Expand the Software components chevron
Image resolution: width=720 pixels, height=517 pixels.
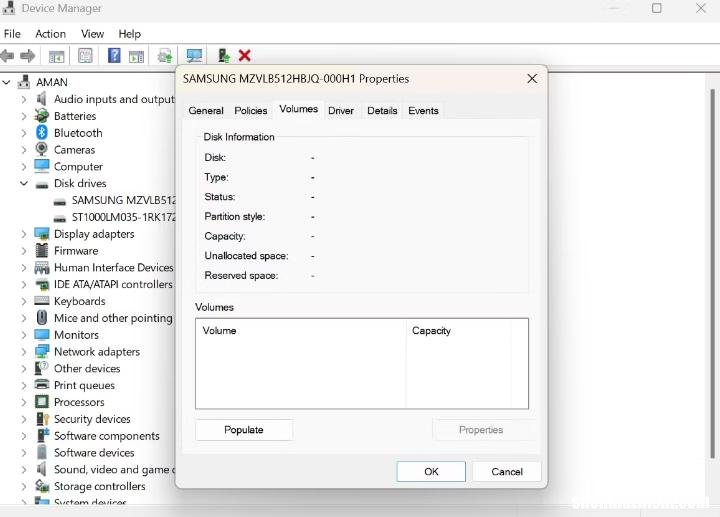point(24,436)
